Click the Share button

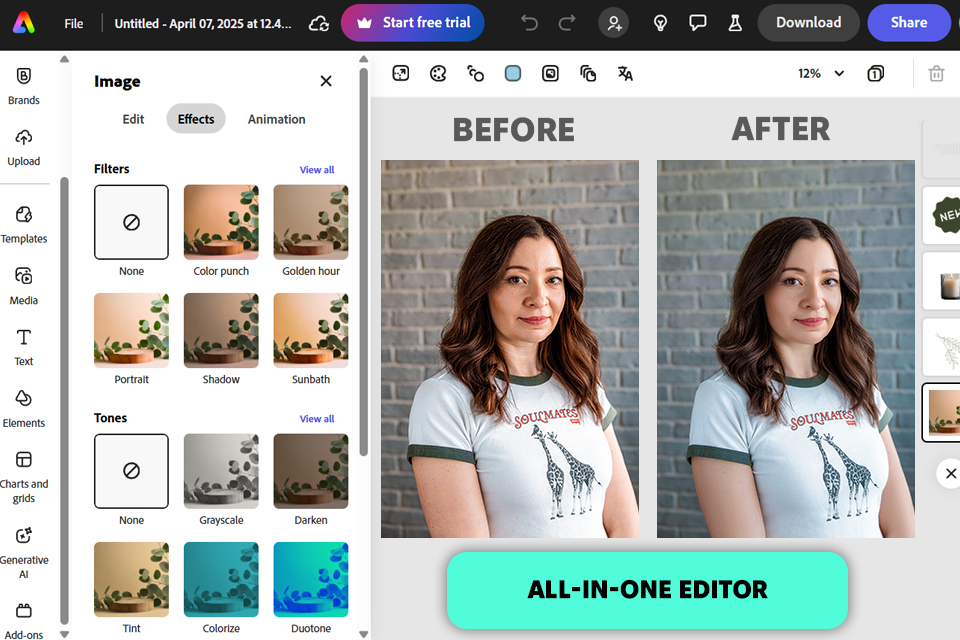(x=909, y=23)
